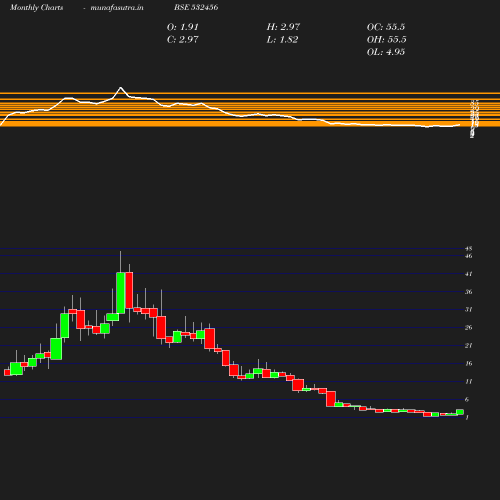Click the 11 price axis label

click(x=469, y=381)
